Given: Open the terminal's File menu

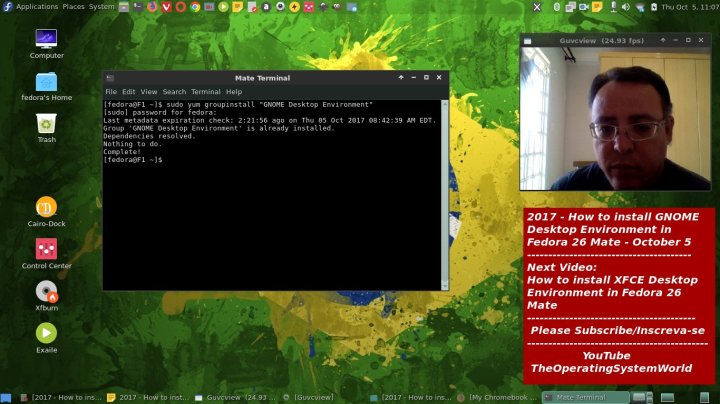Looking at the screenshot, I should (111, 92).
